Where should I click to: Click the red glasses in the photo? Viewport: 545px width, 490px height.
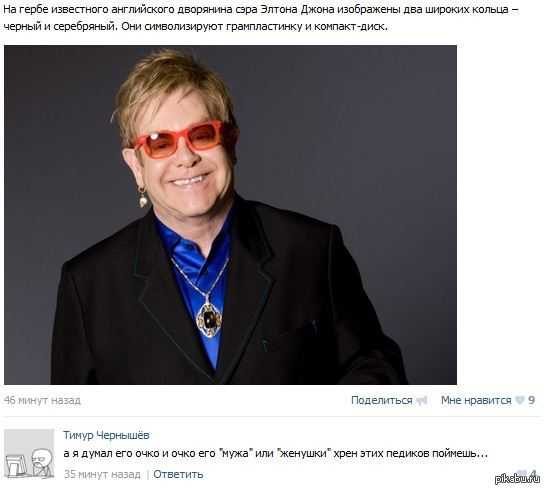[179, 139]
